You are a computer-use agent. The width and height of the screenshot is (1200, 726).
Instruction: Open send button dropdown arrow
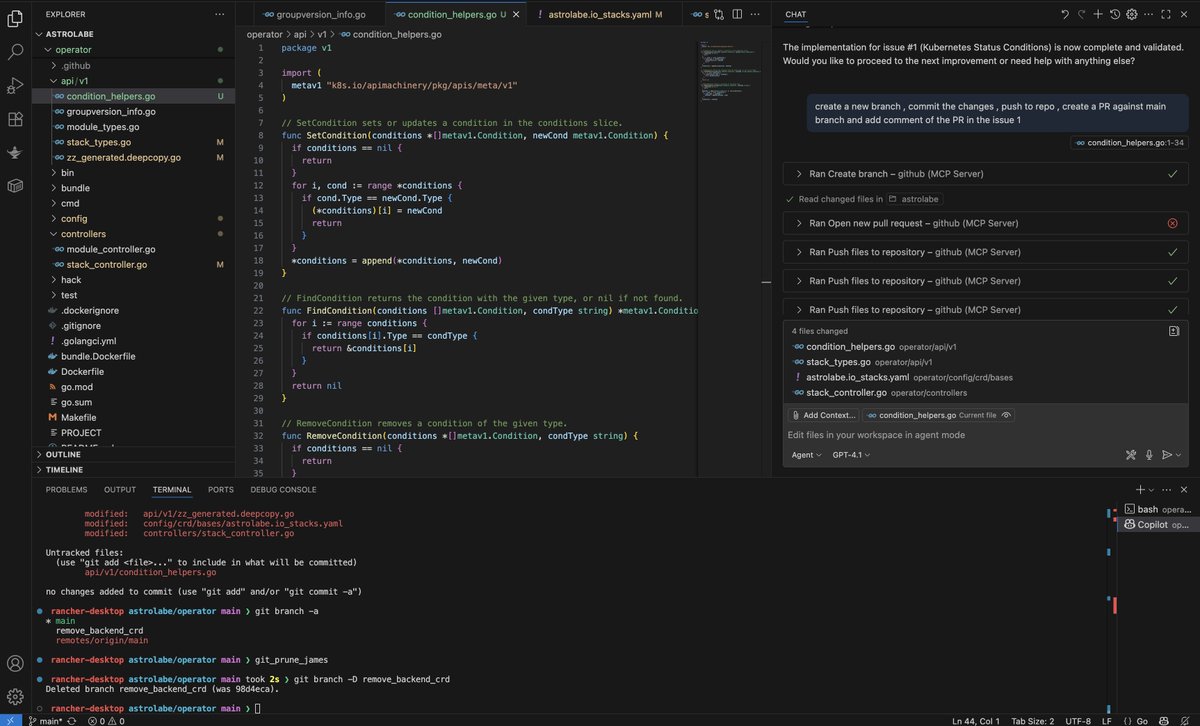click(x=1178, y=455)
